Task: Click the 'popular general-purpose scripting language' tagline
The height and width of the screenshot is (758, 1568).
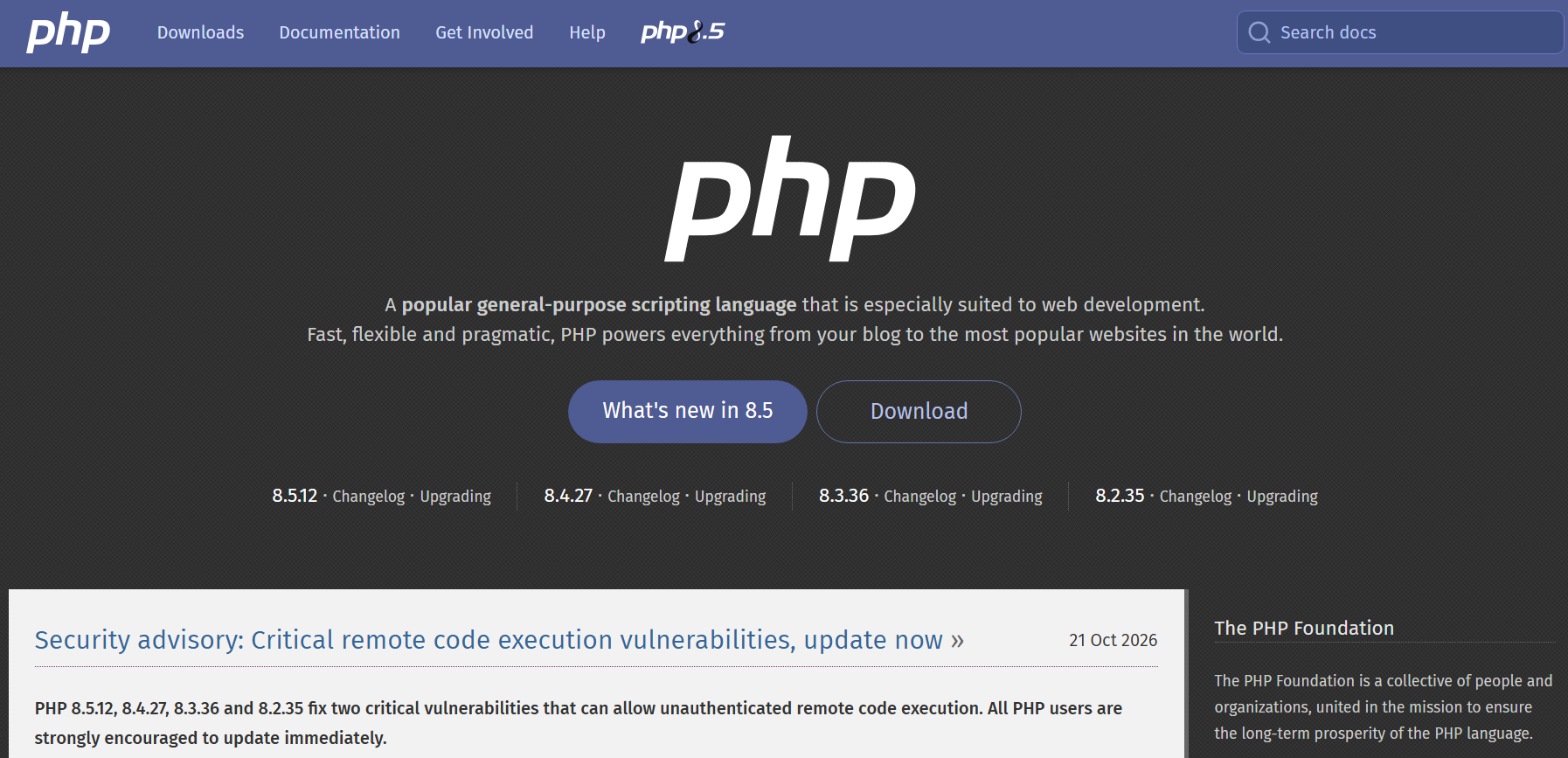Action: coord(599,304)
